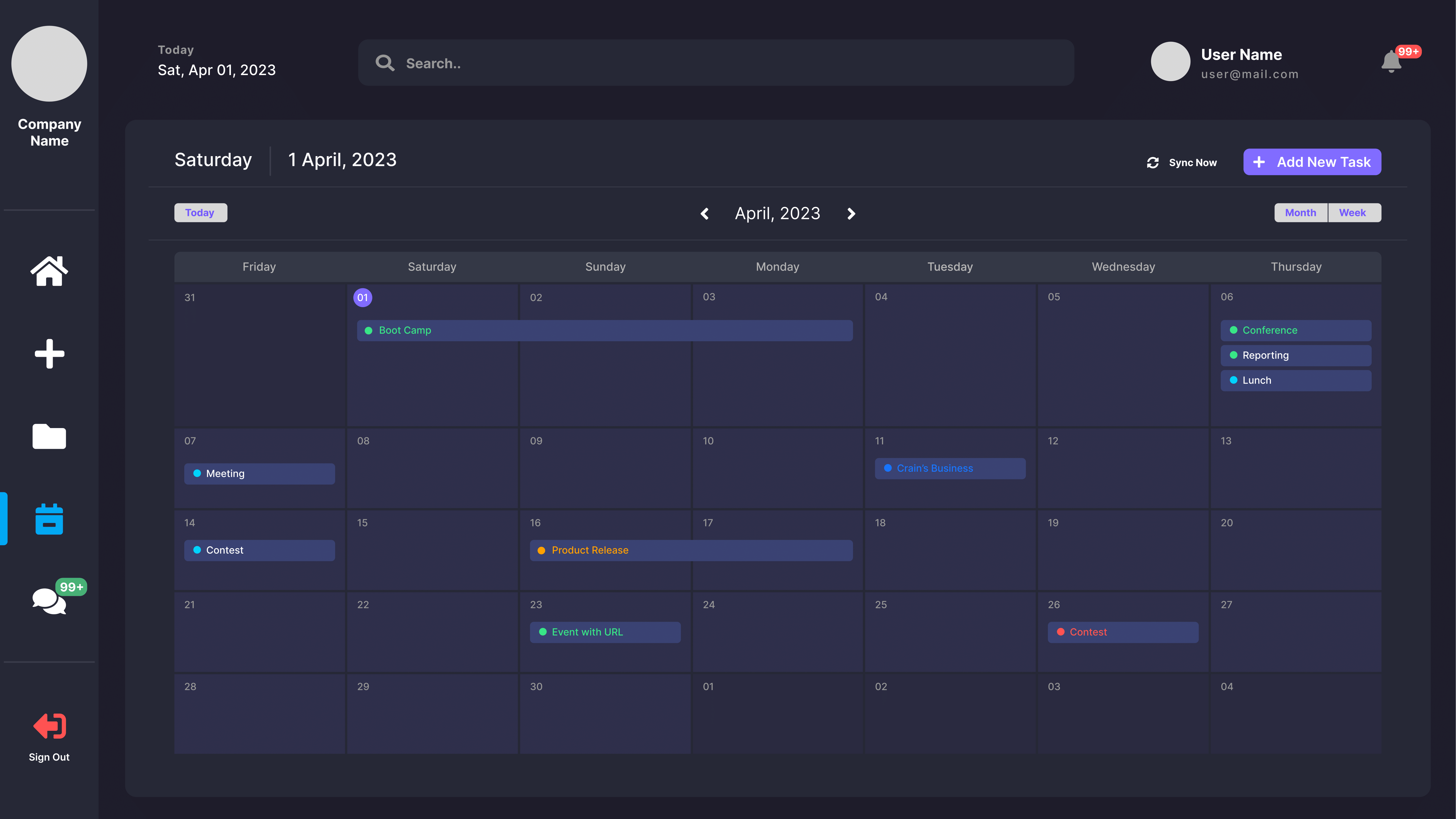Go to previous month arrow
Screen dimensions: 1456x819
(704, 214)
